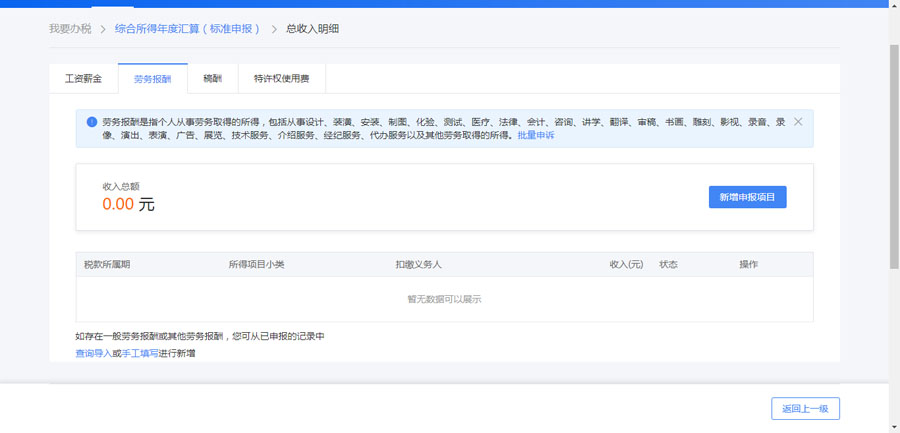Click the 收入(元) column header
Screen dimensions: 900x433
coord(625,265)
